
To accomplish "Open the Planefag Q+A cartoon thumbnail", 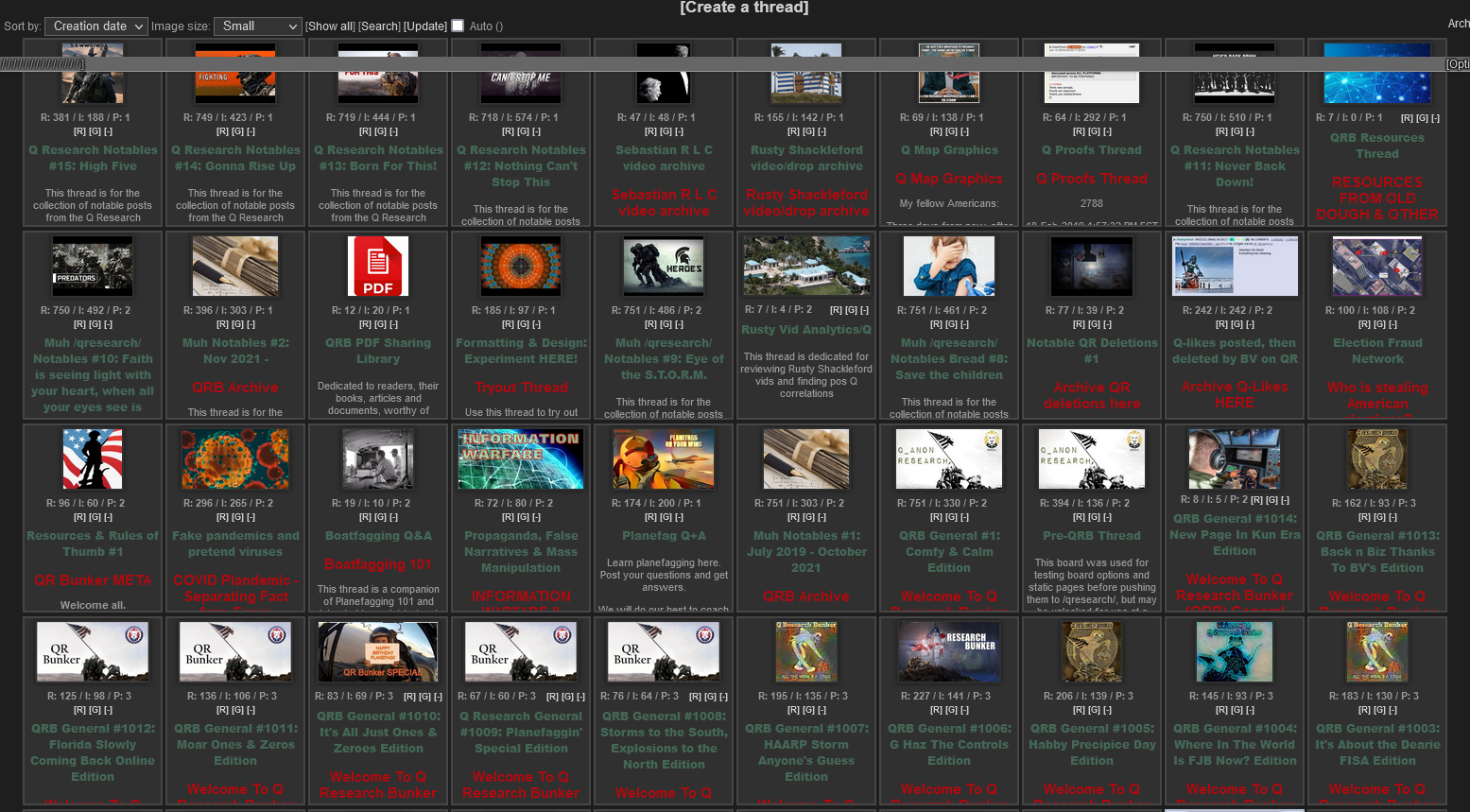I will [664, 459].
